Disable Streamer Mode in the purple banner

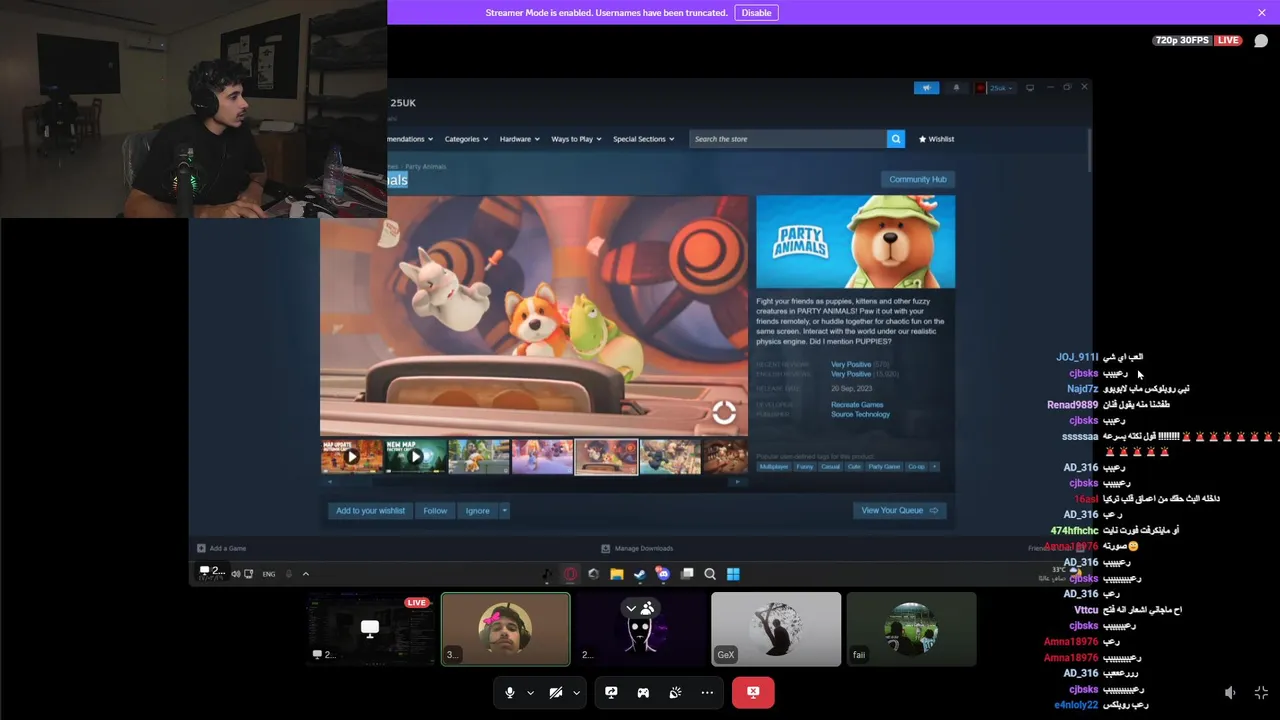(x=756, y=12)
